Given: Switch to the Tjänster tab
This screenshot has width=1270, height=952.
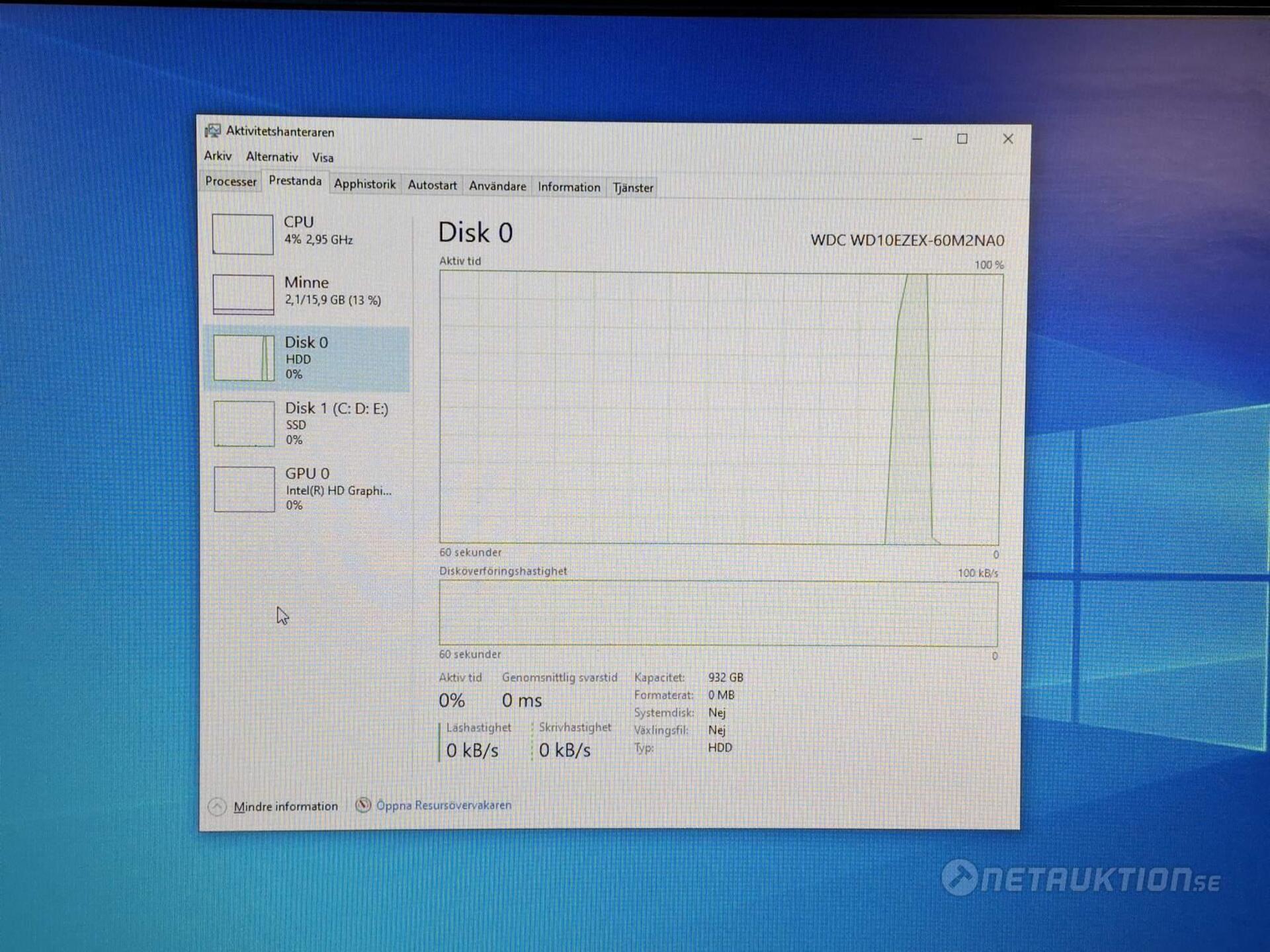Looking at the screenshot, I should tap(633, 188).
